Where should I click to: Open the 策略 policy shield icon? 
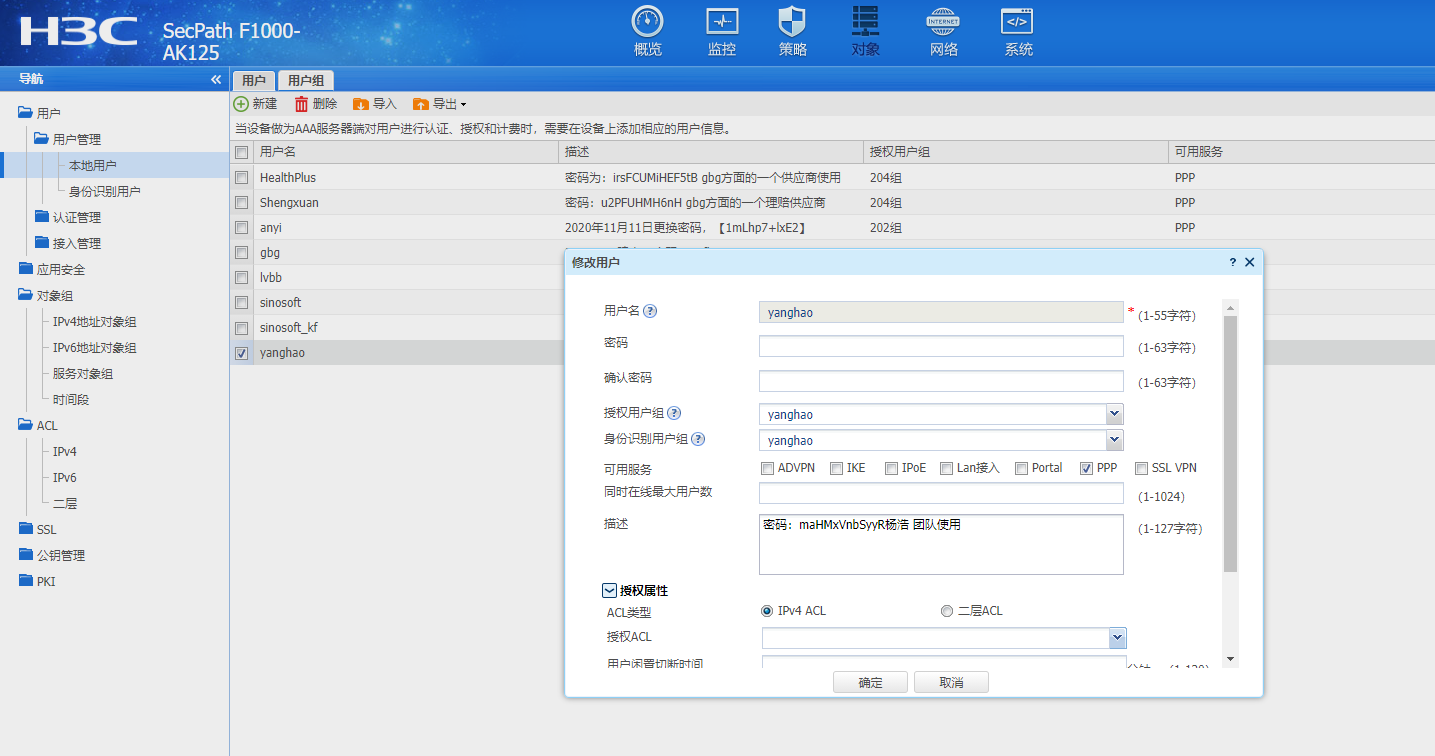pos(792,21)
